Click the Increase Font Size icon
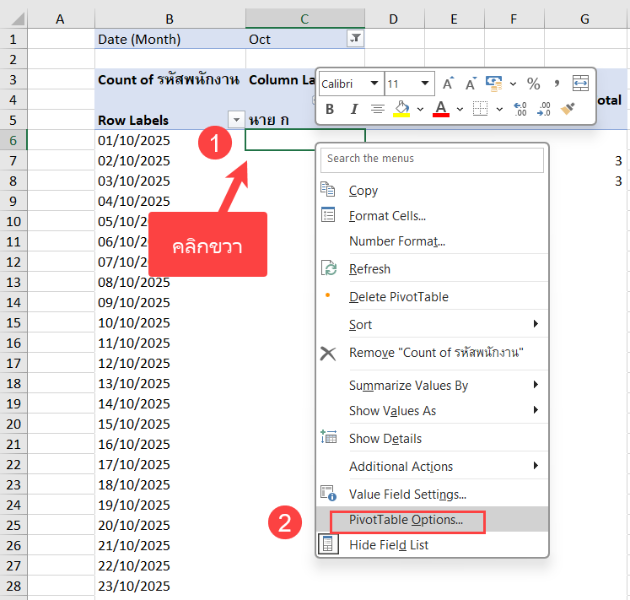This screenshot has height=600, width=630. coord(448,84)
